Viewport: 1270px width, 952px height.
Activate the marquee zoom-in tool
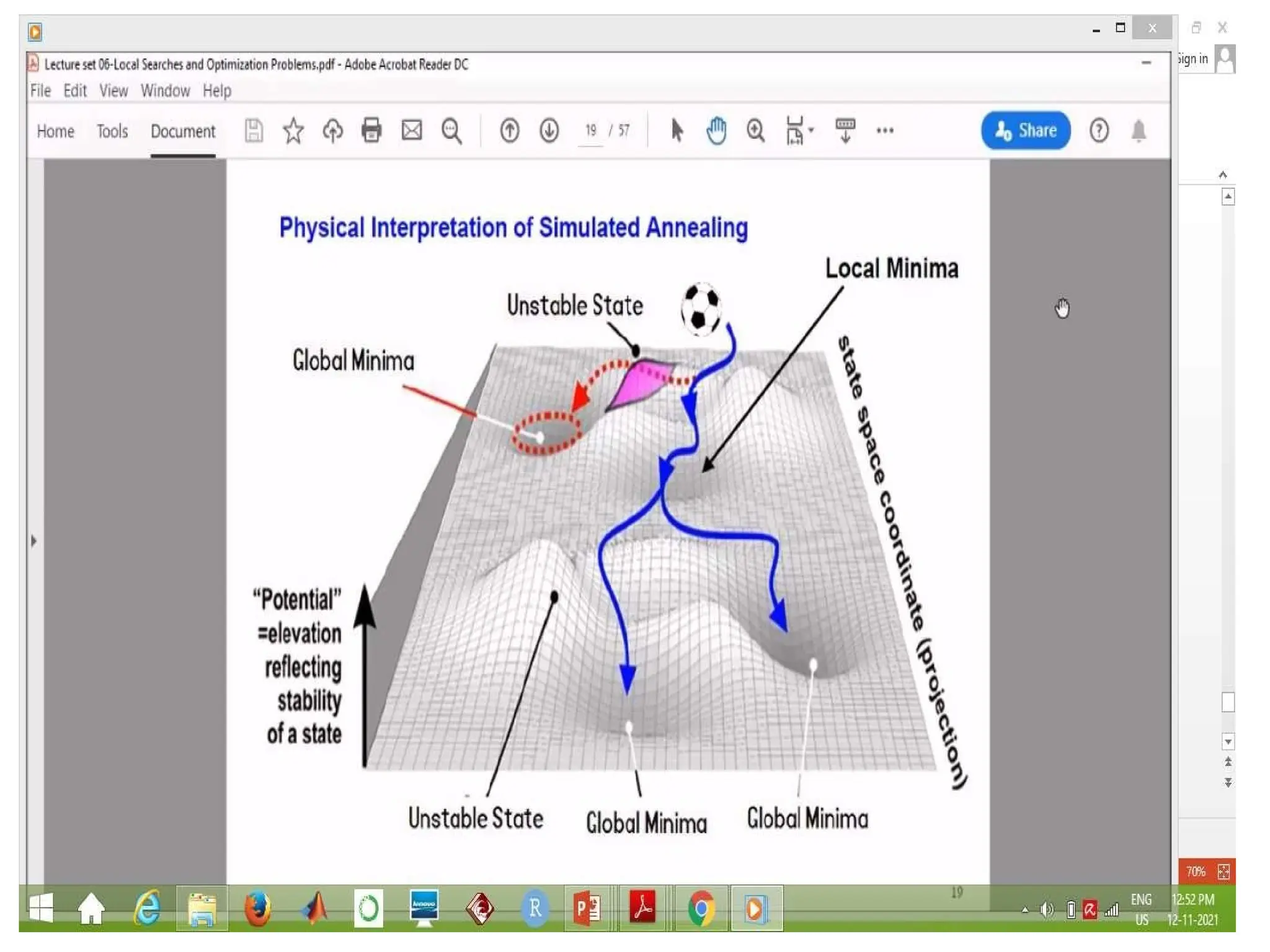[x=755, y=131]
